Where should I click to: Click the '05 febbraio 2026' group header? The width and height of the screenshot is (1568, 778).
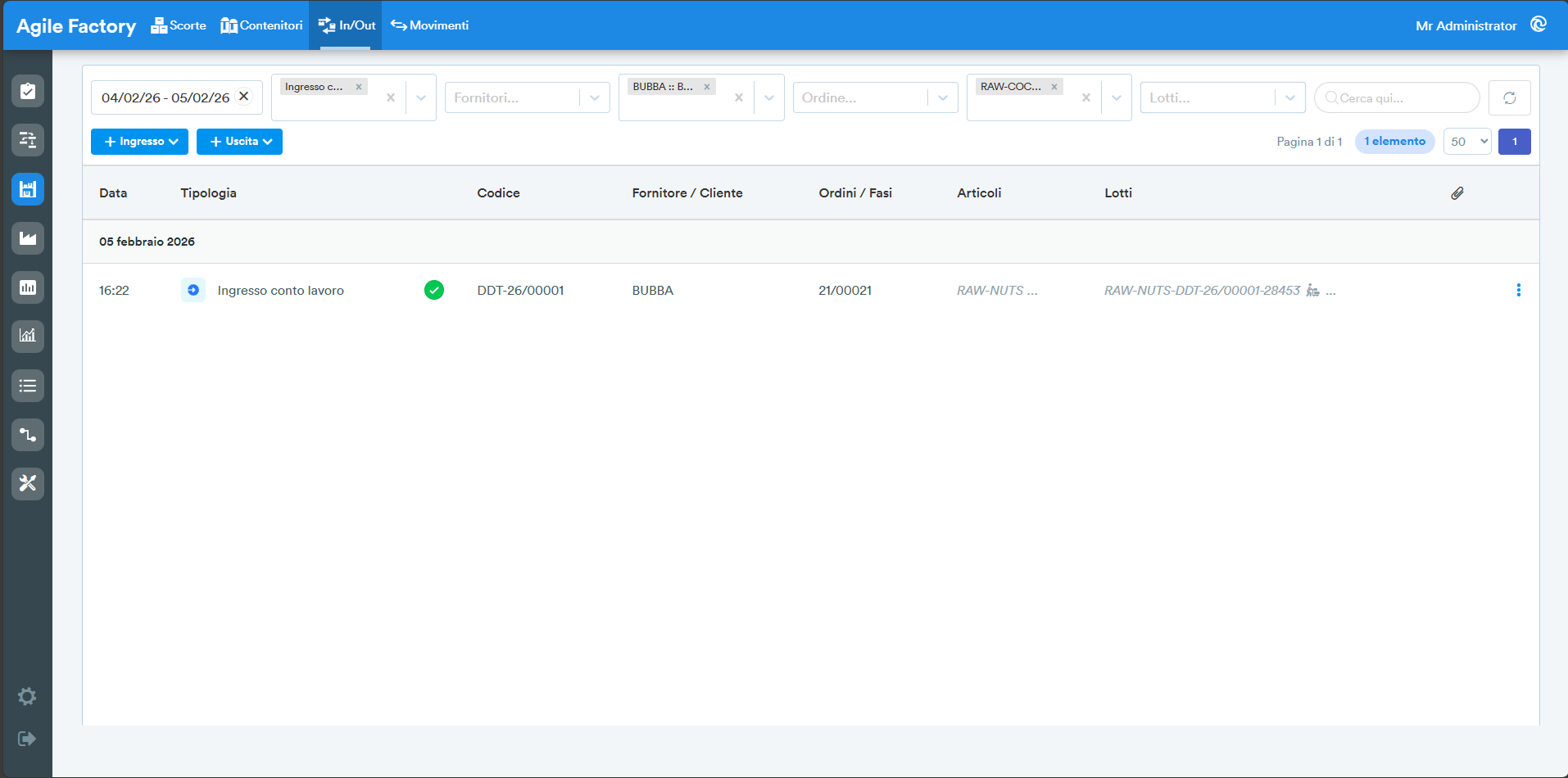(x=147, y=242)
